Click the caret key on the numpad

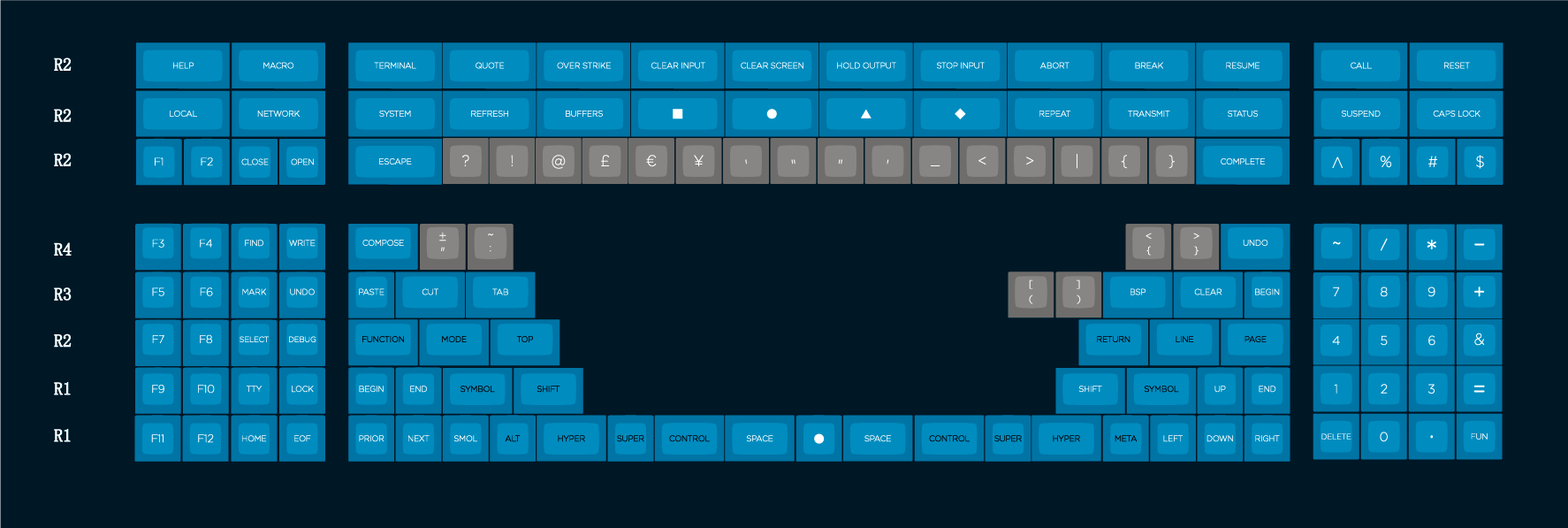click(x=1337, y=162)
